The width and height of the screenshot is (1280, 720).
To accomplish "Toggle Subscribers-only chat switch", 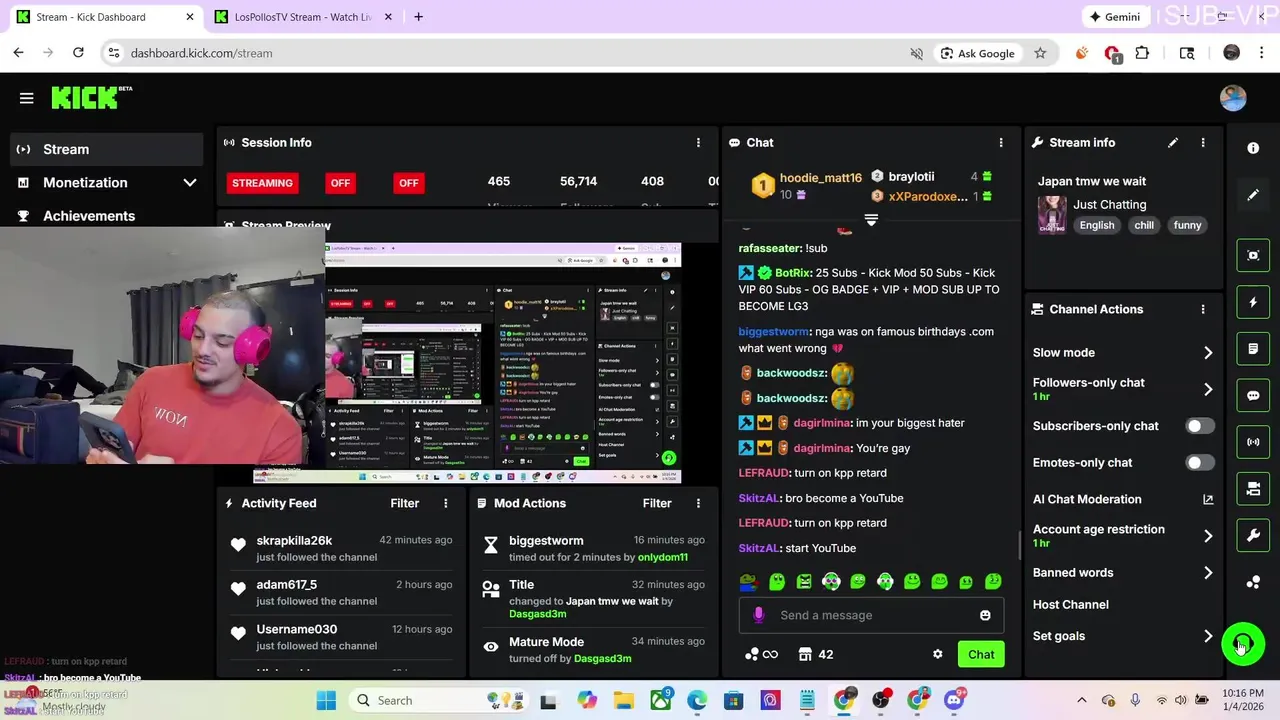I will 1199,426.
